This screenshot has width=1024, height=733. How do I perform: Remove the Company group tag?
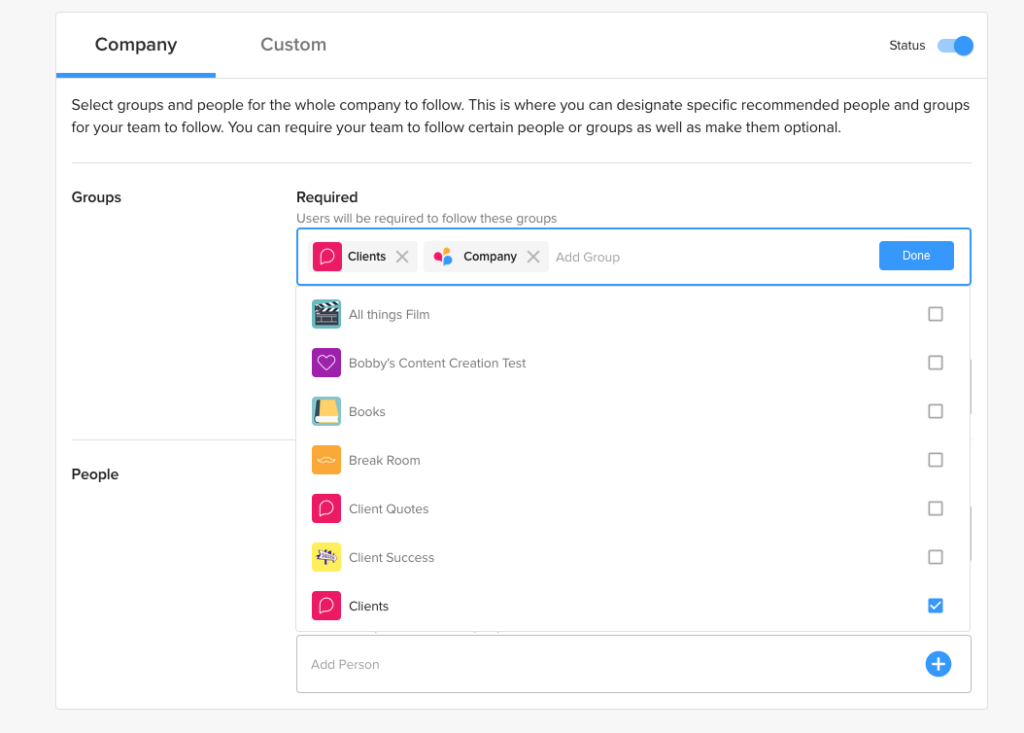point(533,257)
